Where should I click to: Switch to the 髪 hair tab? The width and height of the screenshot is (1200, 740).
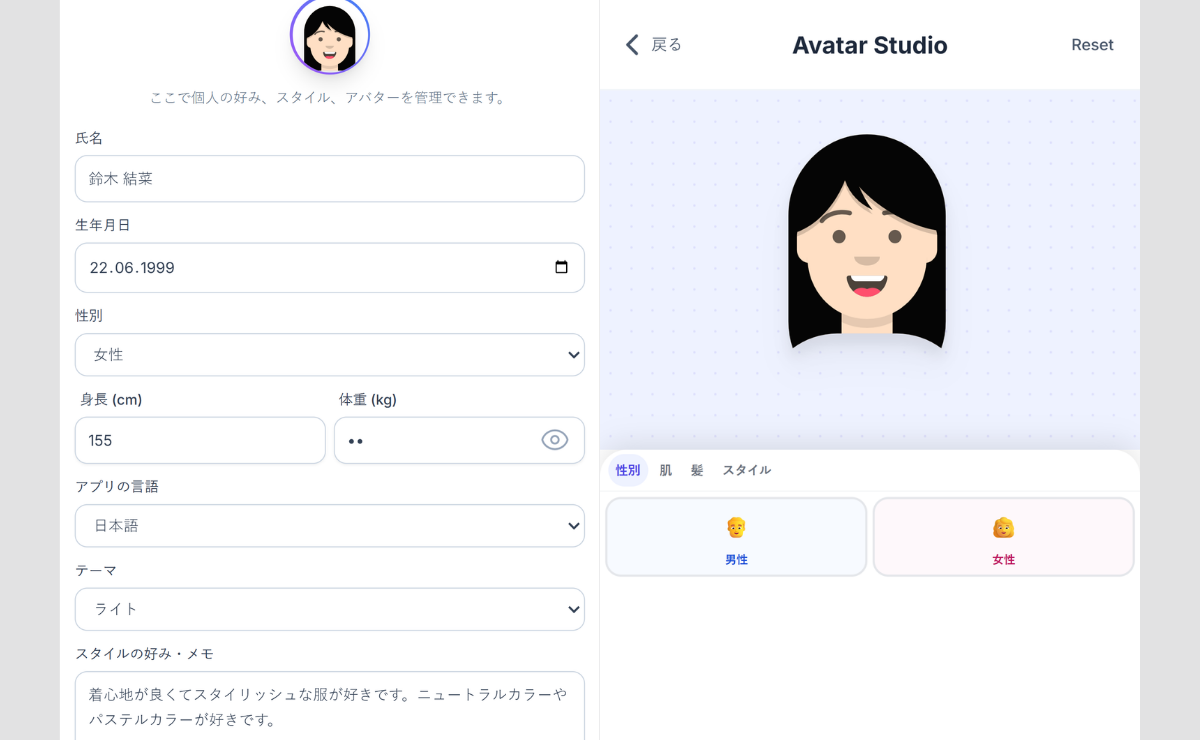695,470
